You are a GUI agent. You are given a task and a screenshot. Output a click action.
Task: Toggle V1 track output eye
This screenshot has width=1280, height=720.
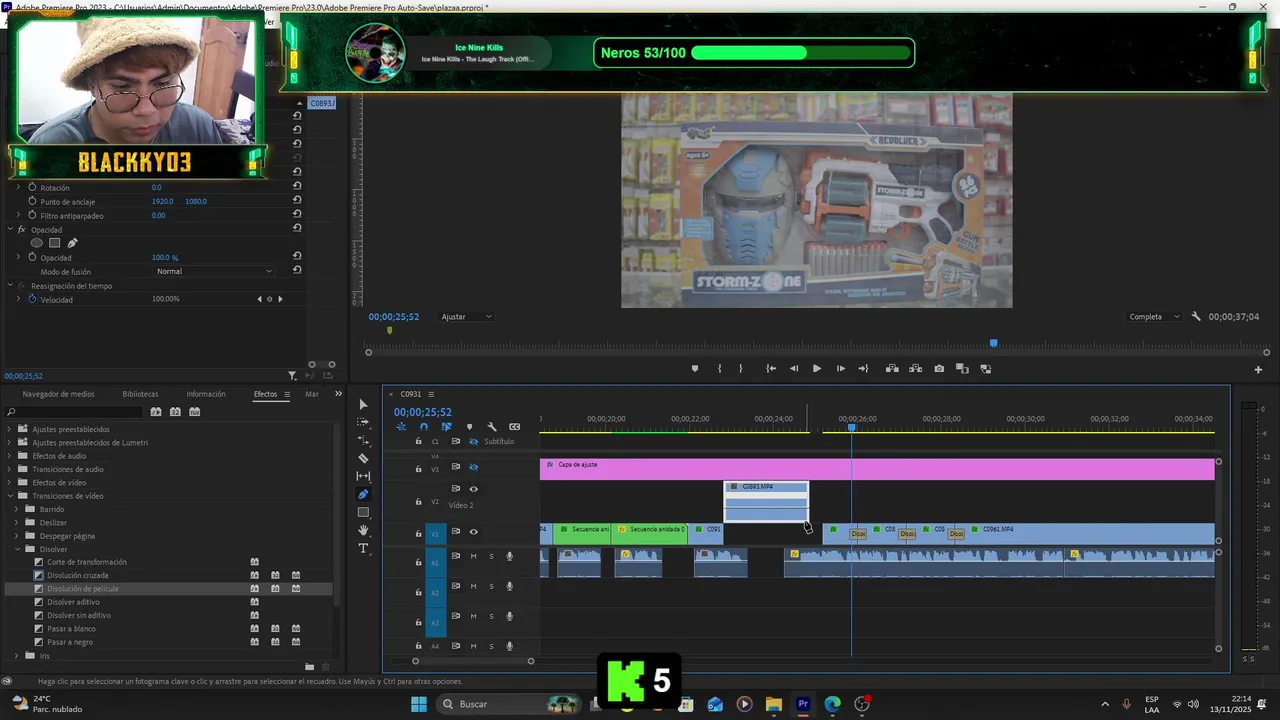tap(474, 532)
